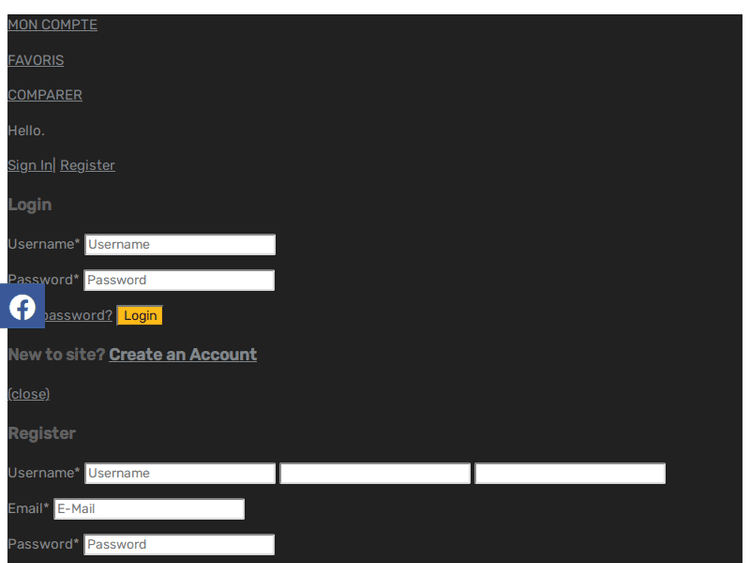Focus the Username field in Login form
The image size is (750, 563).
coord(180,245)
